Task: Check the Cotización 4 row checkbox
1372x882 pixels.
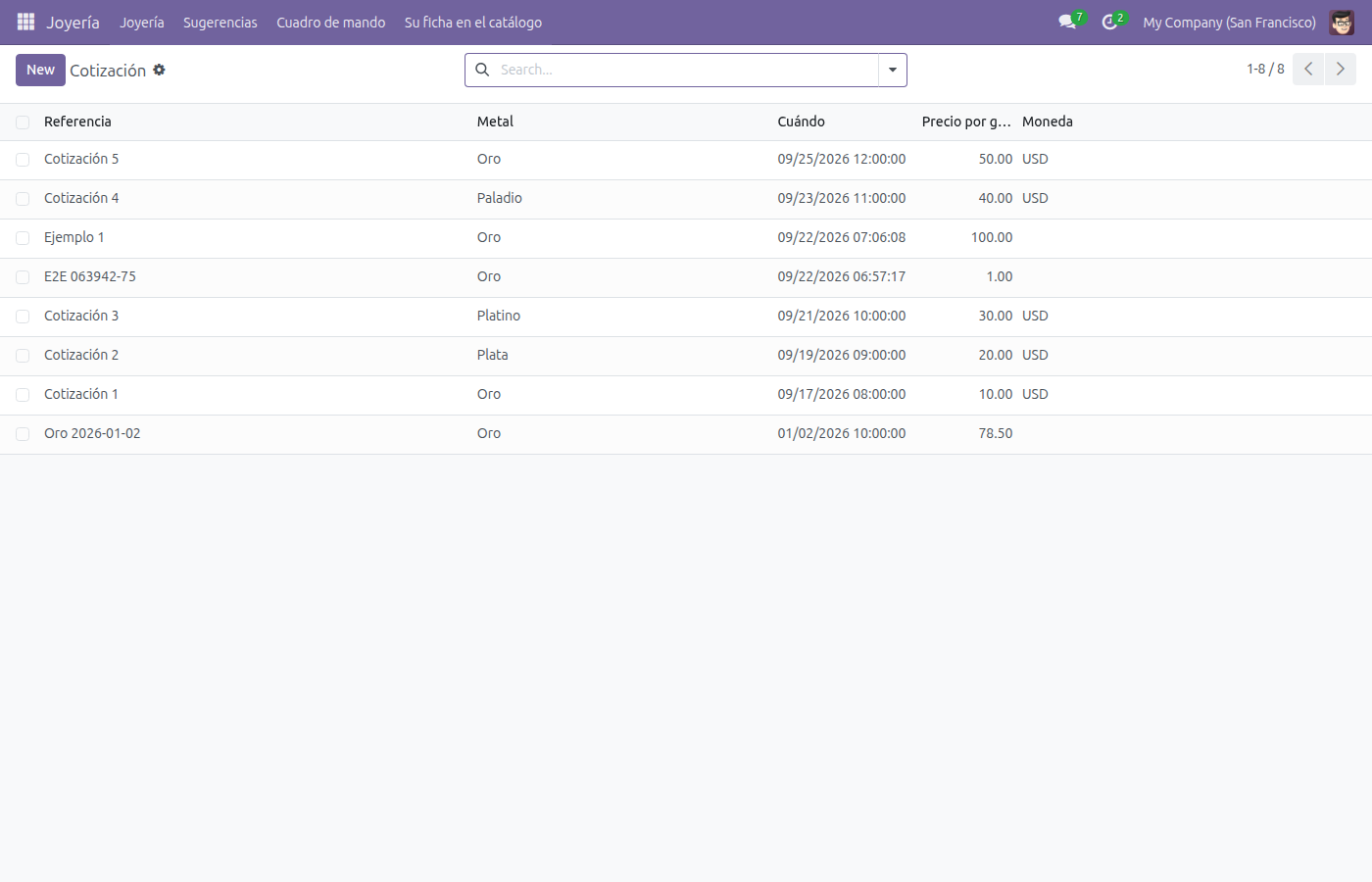Action: [23, 199]
